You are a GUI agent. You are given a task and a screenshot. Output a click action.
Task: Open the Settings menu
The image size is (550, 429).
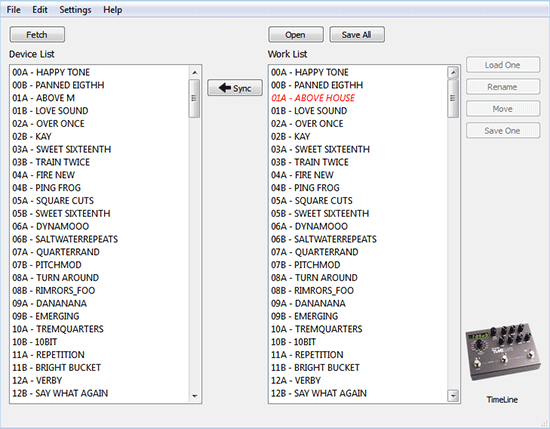point(75,9)
